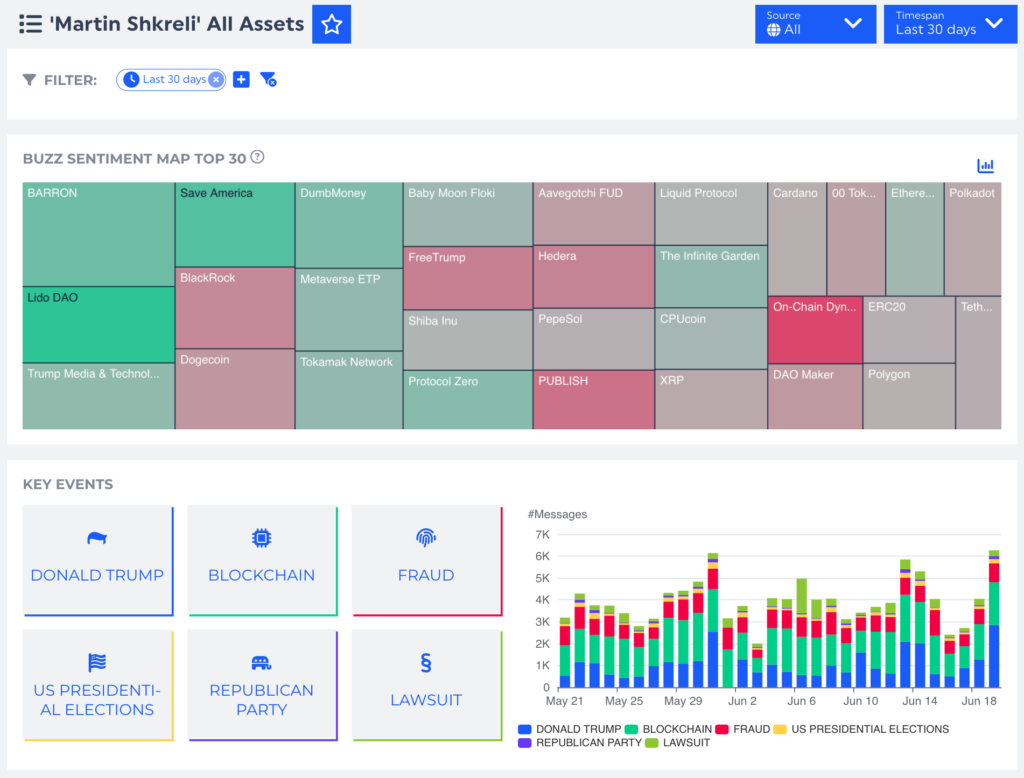The image size is (1024, 778).
Task: Open the BARRON tile in sentiment map
Action: 98,234
